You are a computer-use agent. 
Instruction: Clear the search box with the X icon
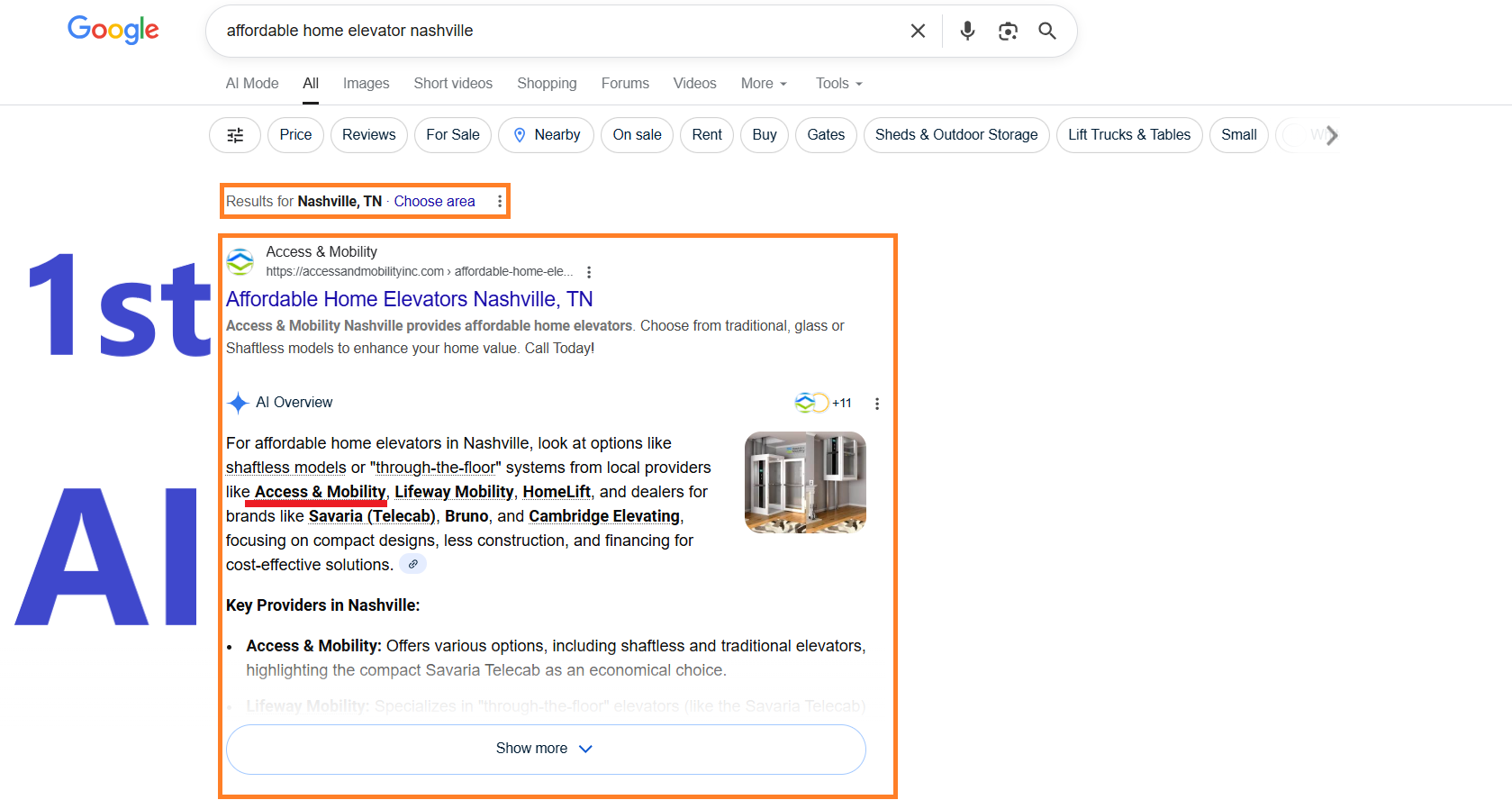point(918,31)
